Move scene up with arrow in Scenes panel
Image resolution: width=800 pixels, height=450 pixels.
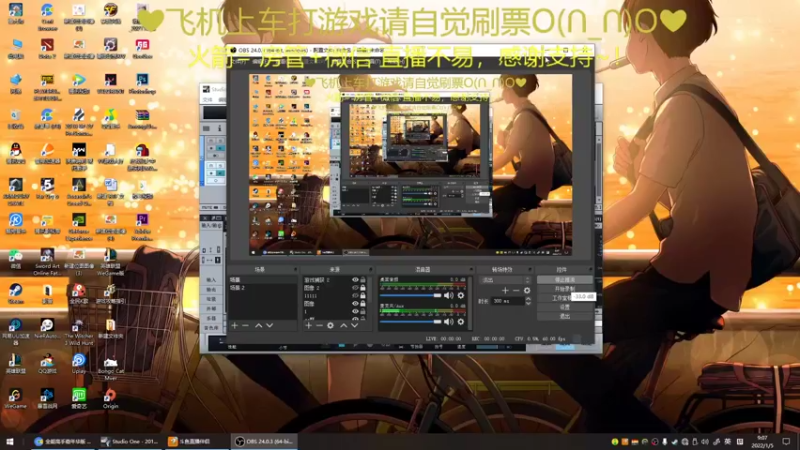tap(259, 326)
